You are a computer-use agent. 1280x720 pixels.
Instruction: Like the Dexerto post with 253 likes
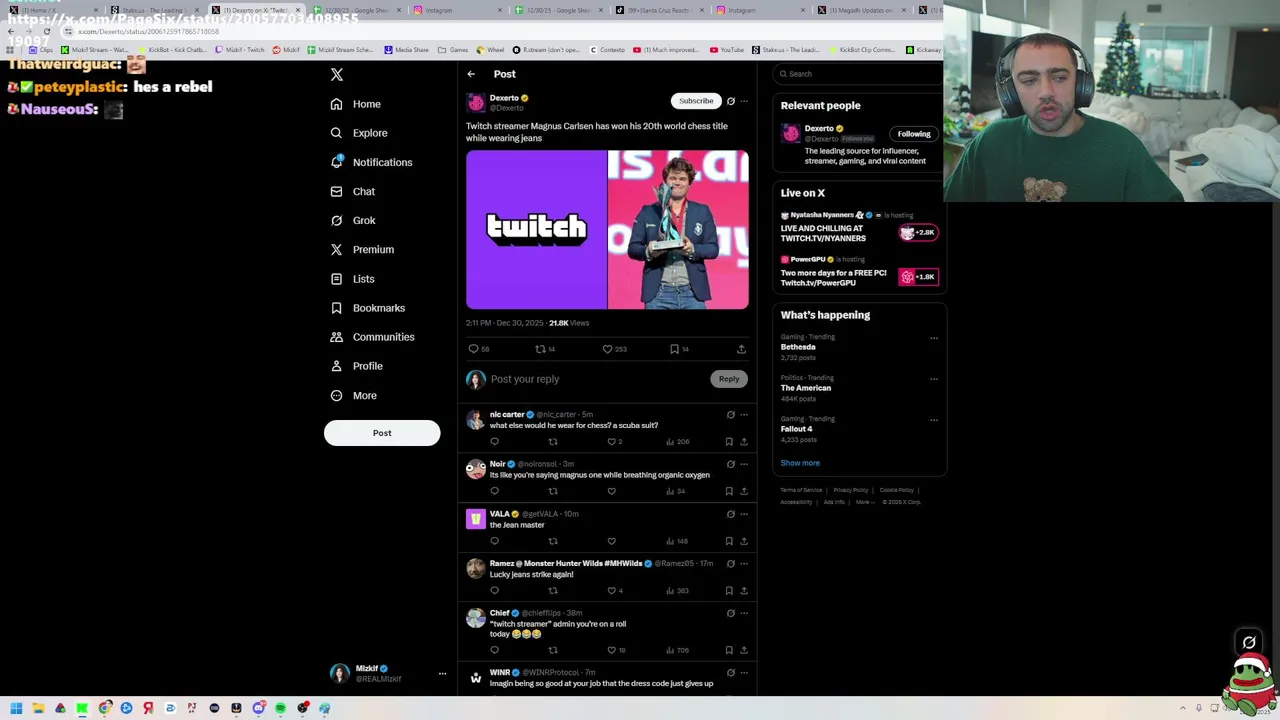coord(614,349)
